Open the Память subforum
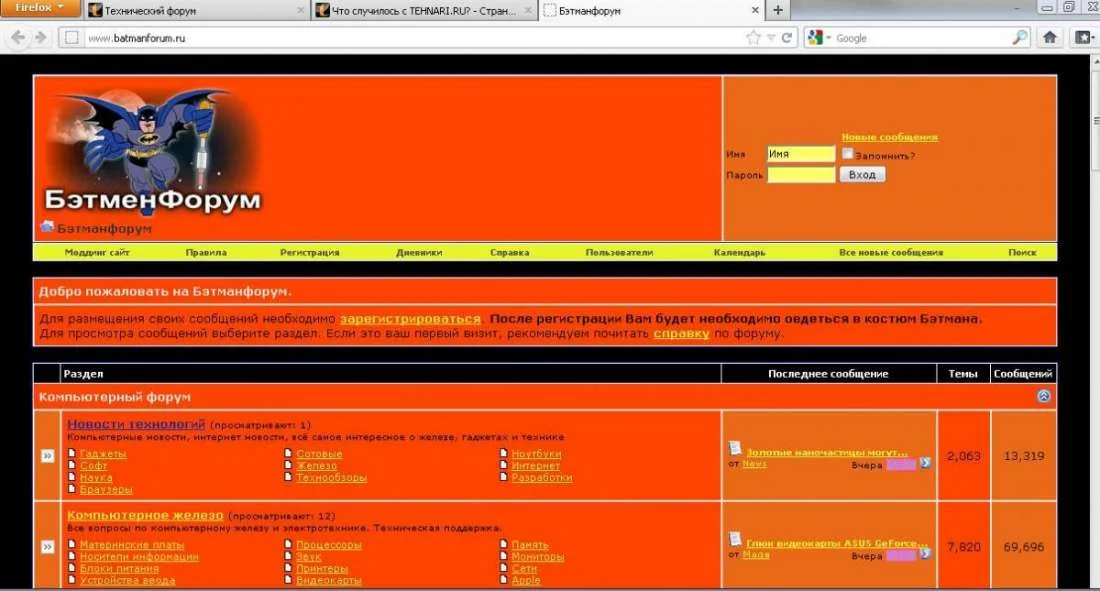Image resolution: width=1100 pixels, height=591 pixels. [x=530, y=545]
